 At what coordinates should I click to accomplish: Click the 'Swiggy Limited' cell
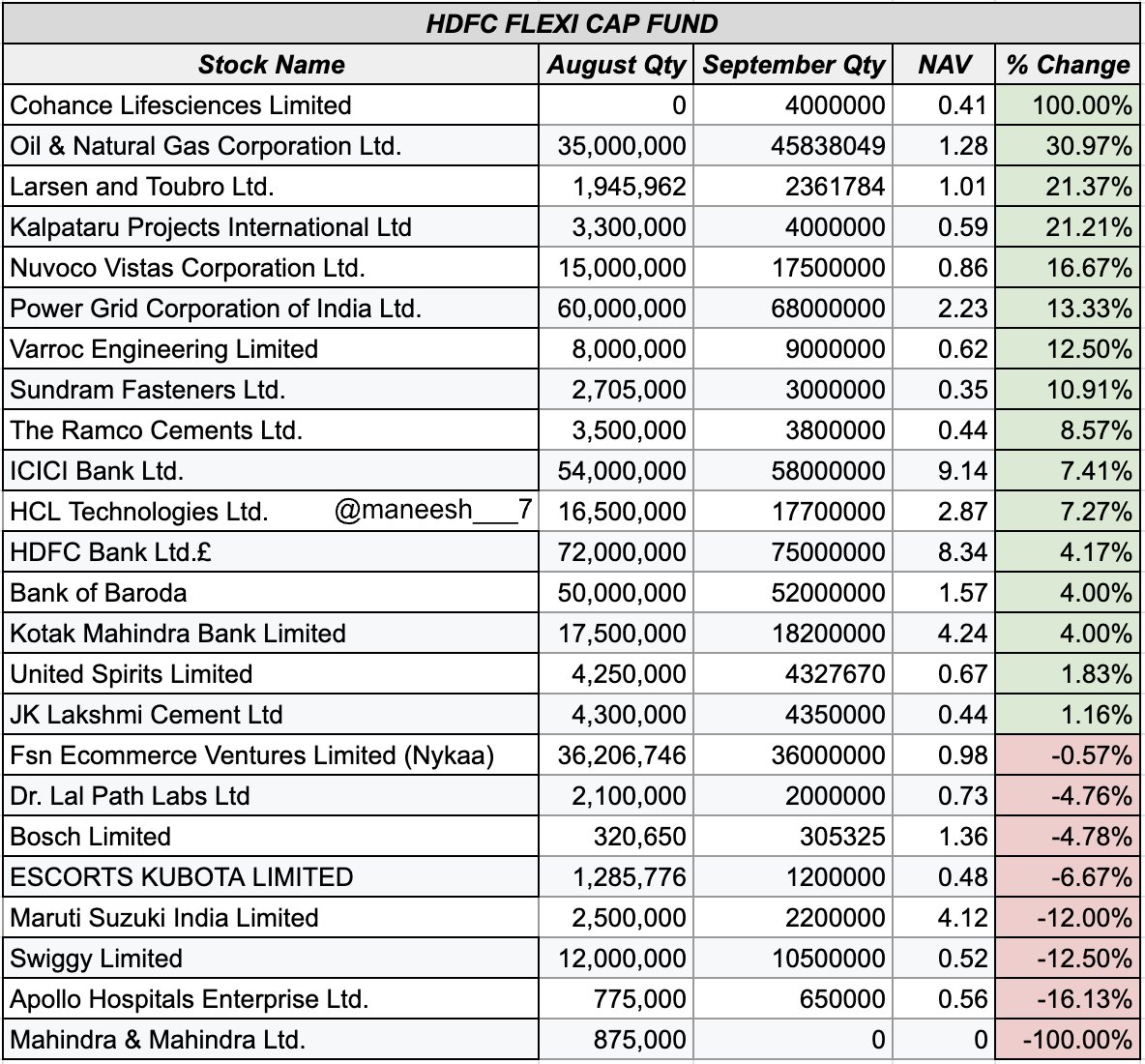[x=271, y=959]
